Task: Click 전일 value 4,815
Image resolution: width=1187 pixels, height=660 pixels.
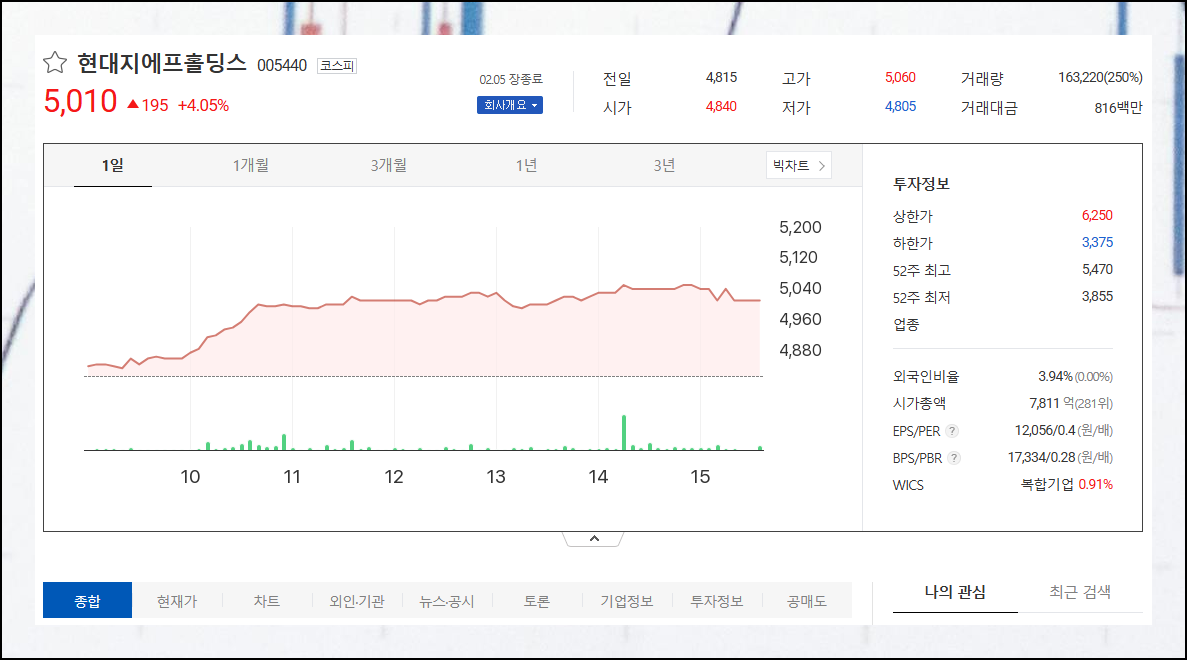Action: 721,77
